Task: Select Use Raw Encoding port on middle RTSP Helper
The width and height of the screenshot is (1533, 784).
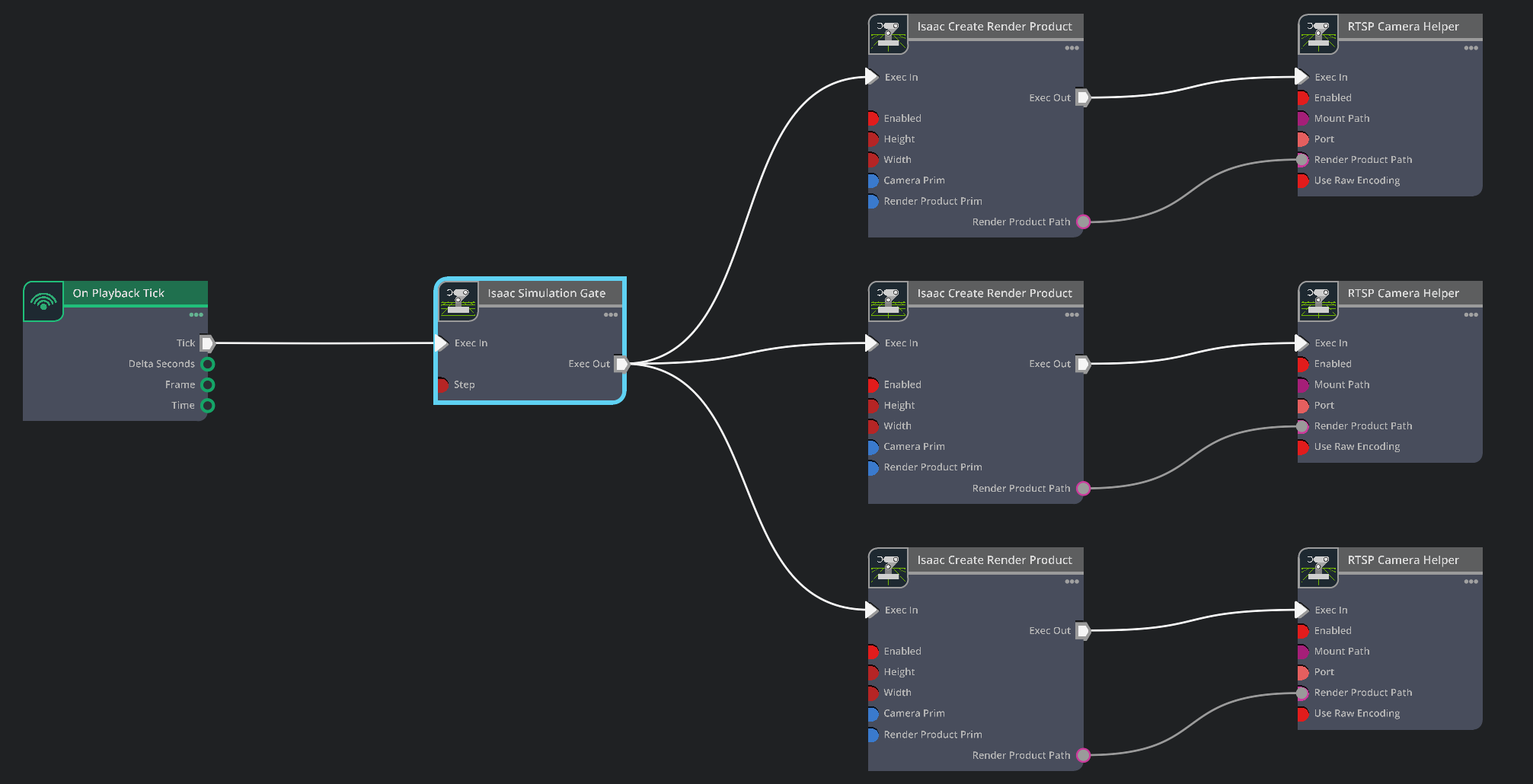Action: pyautogui.click(x=1303, y=447)
